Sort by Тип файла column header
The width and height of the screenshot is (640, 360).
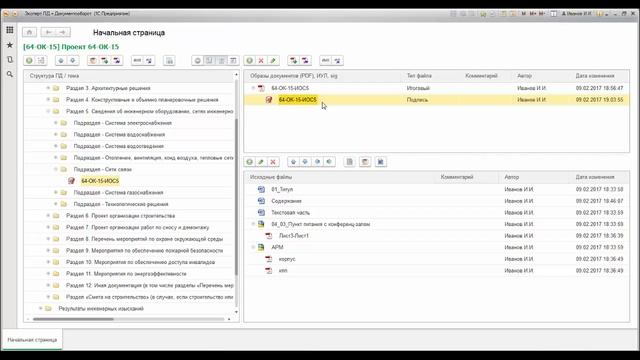tap(419, 76)
